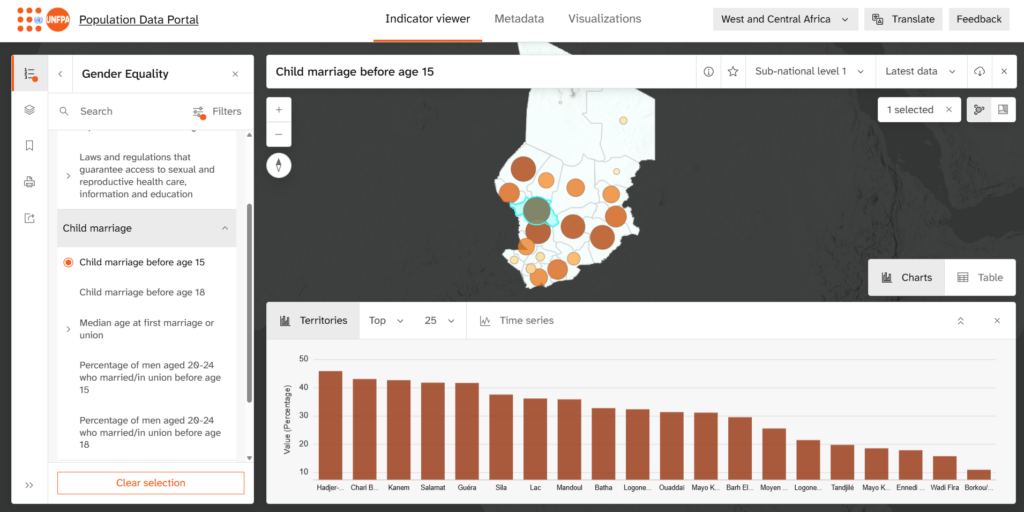
Task: Click the Feedback button
Action: 979,20
